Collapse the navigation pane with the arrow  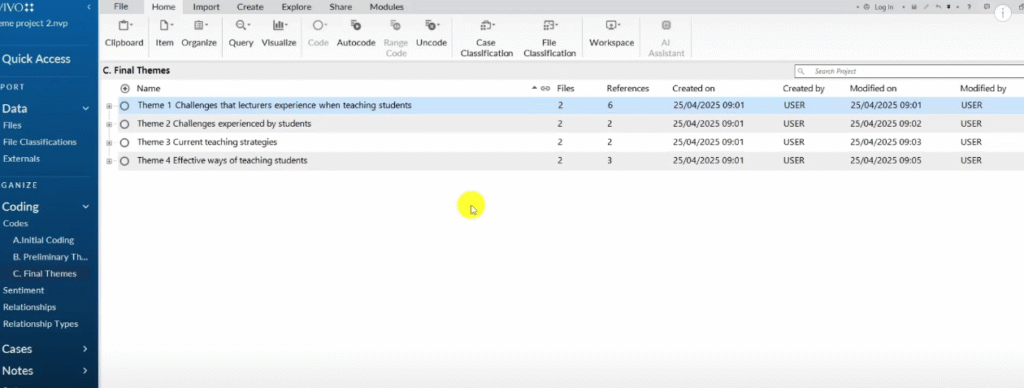pyautogui.click(x=89, y=7)
